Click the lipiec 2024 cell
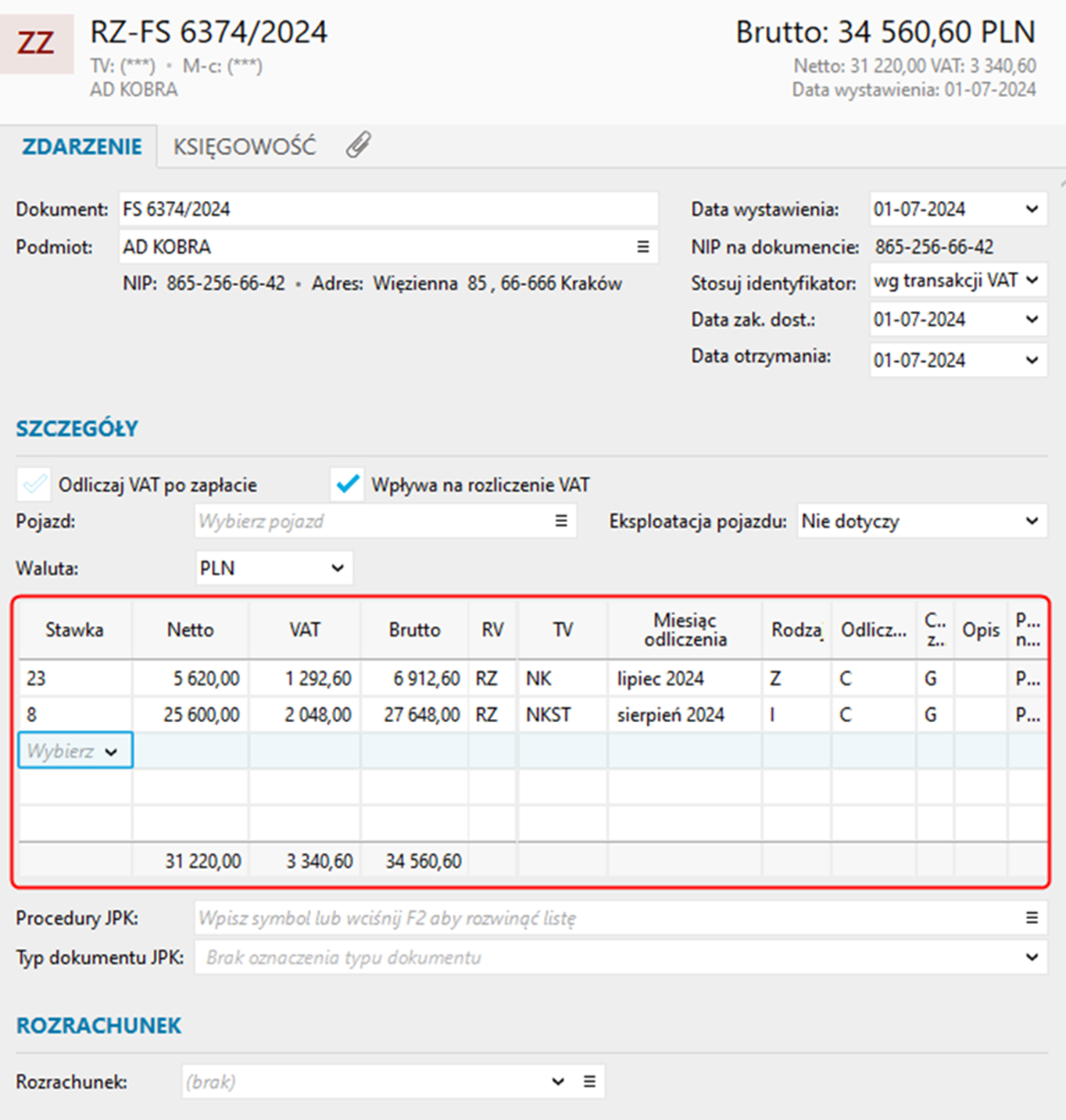The image size is (1066, 1120). pyautogui.click(x=685, y=678)
